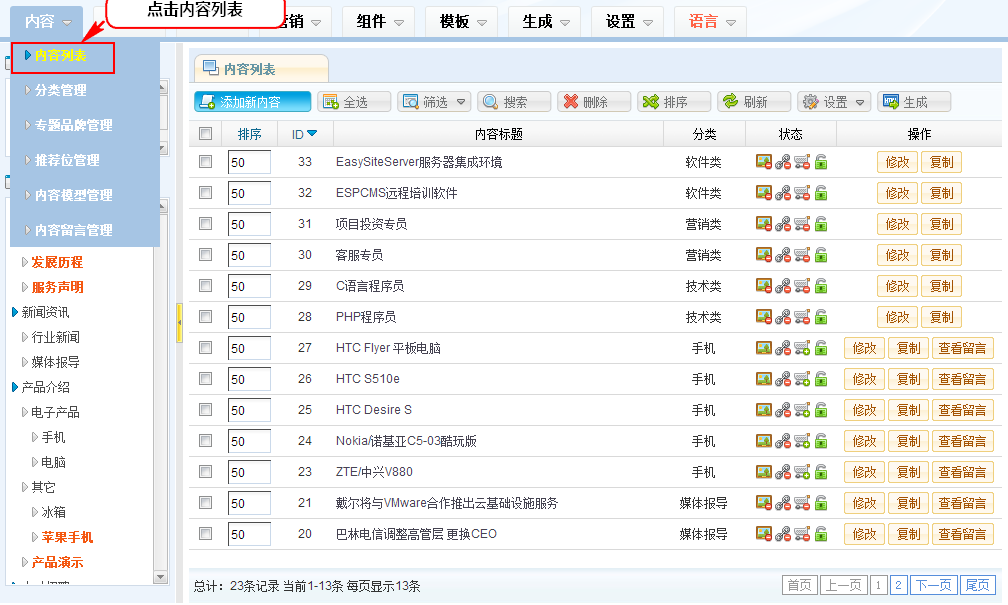Click the green lock icon for 客服专员 row
The image size is (1008, 605).
pyautogui.click(x=821, y=255)
